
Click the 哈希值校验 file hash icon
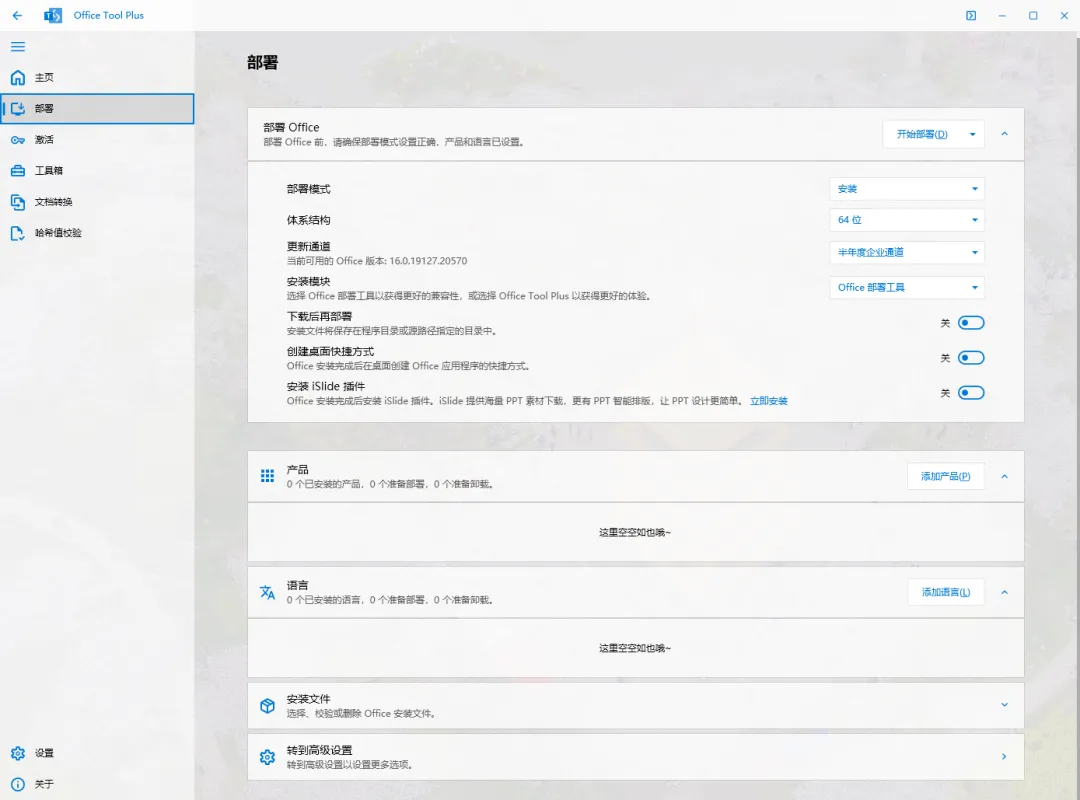tap(18, 233)
